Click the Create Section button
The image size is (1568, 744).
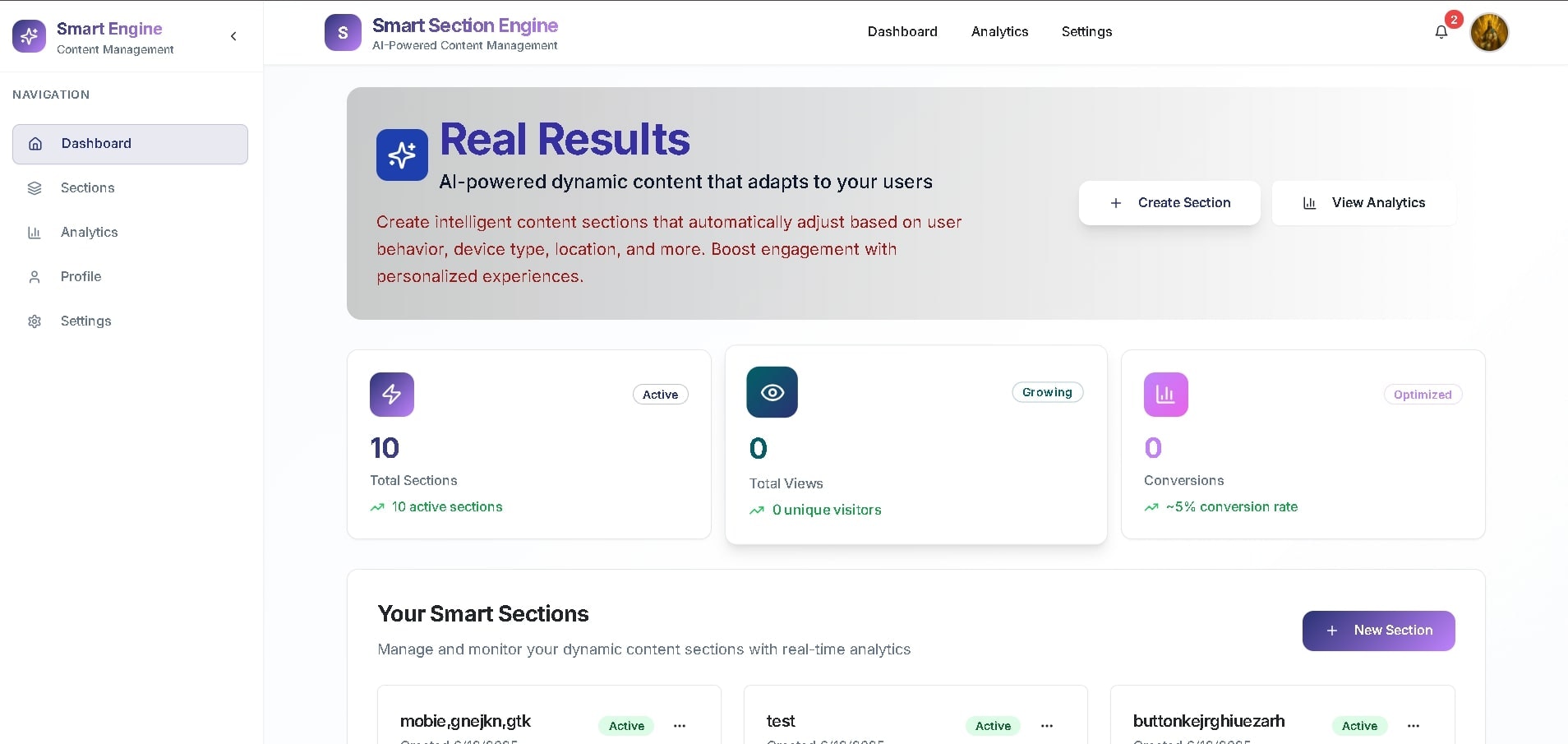pos(1169,203)
